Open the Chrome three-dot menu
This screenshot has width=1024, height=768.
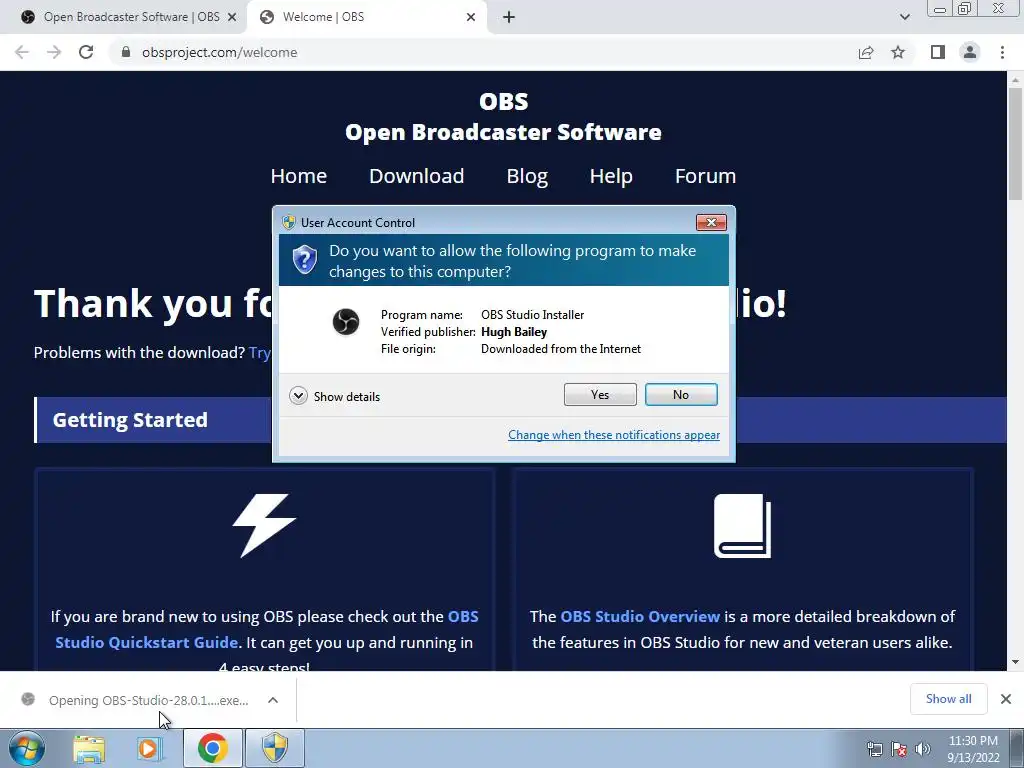click(x=1002, y=52)
